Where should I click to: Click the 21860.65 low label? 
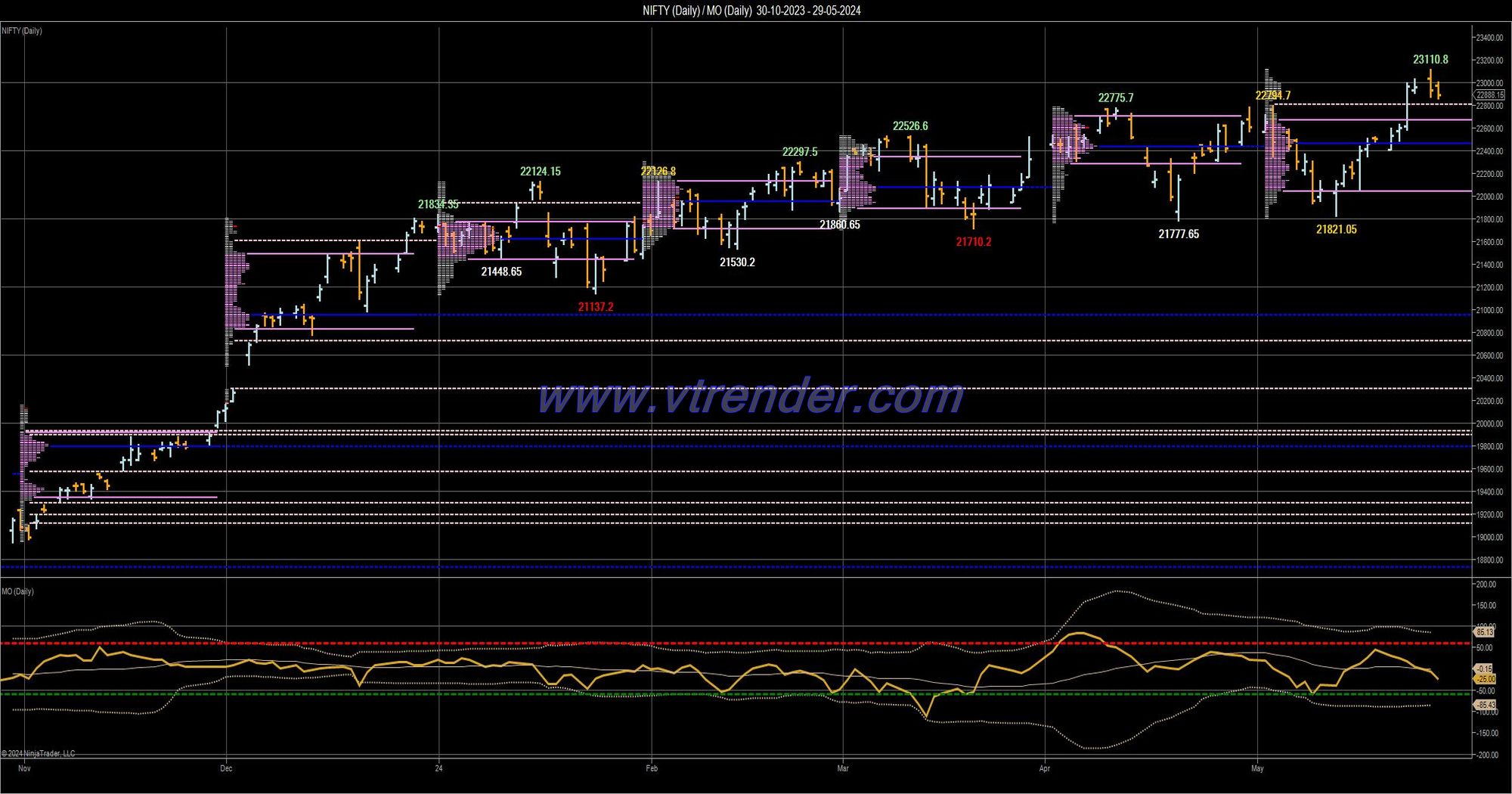click(x=840, y=224)
